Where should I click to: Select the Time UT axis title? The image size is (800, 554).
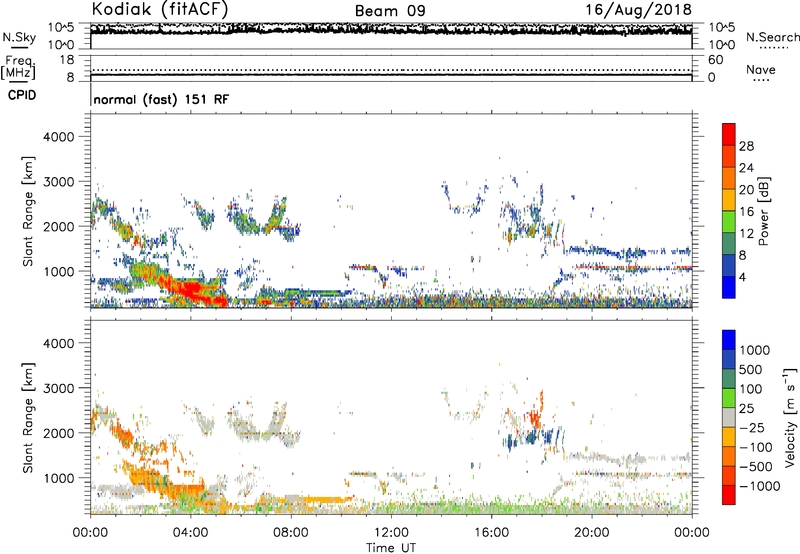pos(391,548)
